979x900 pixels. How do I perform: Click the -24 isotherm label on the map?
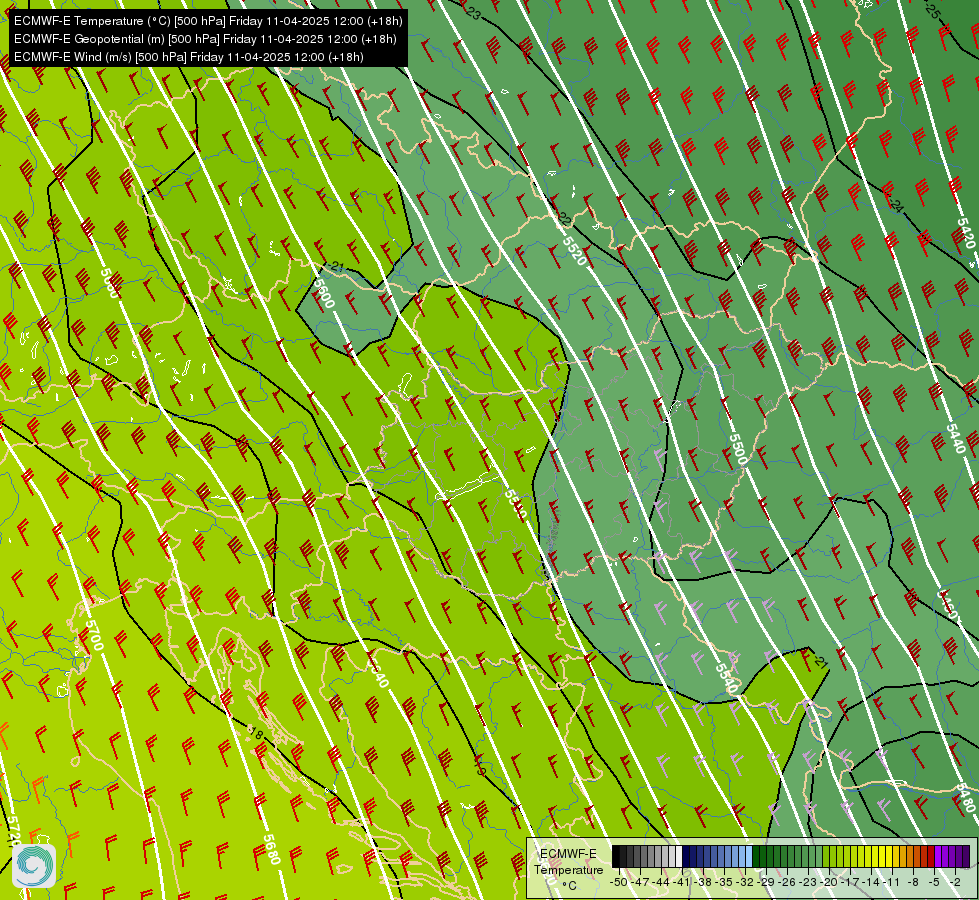coord(896,205)
